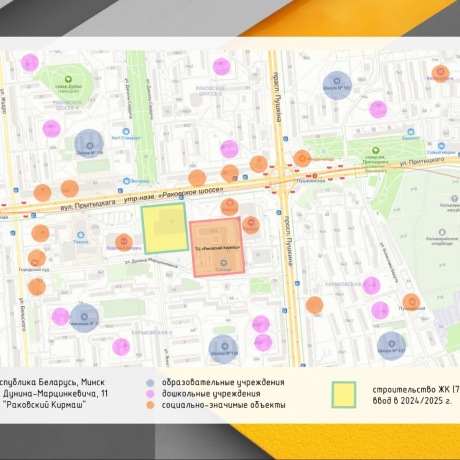The image size is (460, 460).
Task: Select the Школа № 127 blue marker
Action: coord(391,346)
